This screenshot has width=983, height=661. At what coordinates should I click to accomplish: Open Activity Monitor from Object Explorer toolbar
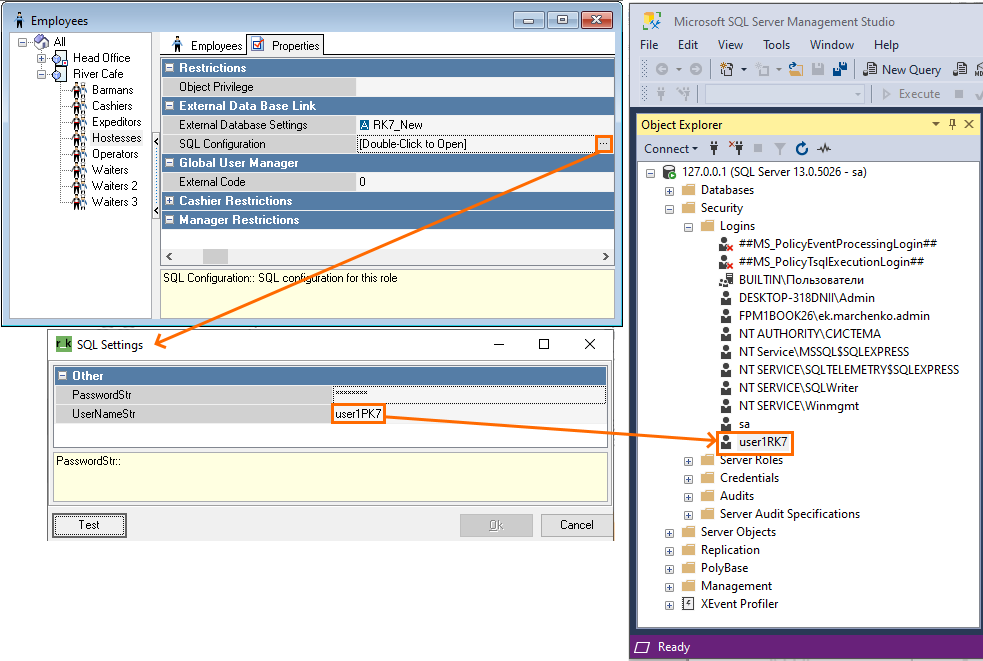click(824, 149)
